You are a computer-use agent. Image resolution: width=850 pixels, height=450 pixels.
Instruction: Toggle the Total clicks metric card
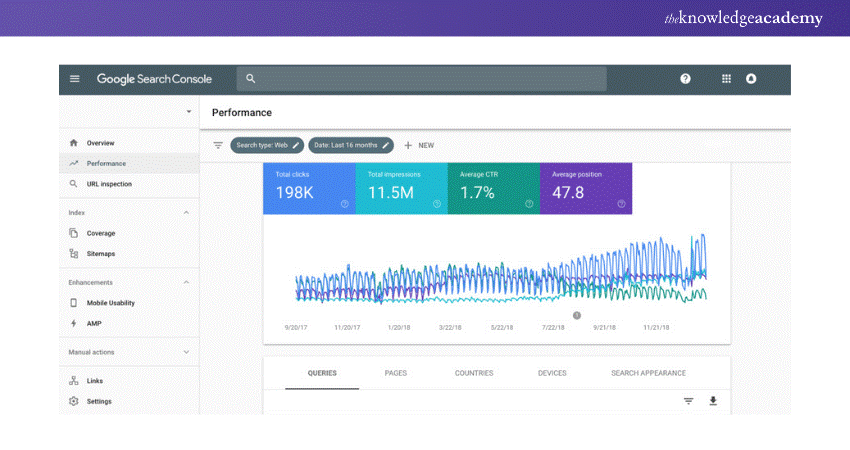pos(309,189)
